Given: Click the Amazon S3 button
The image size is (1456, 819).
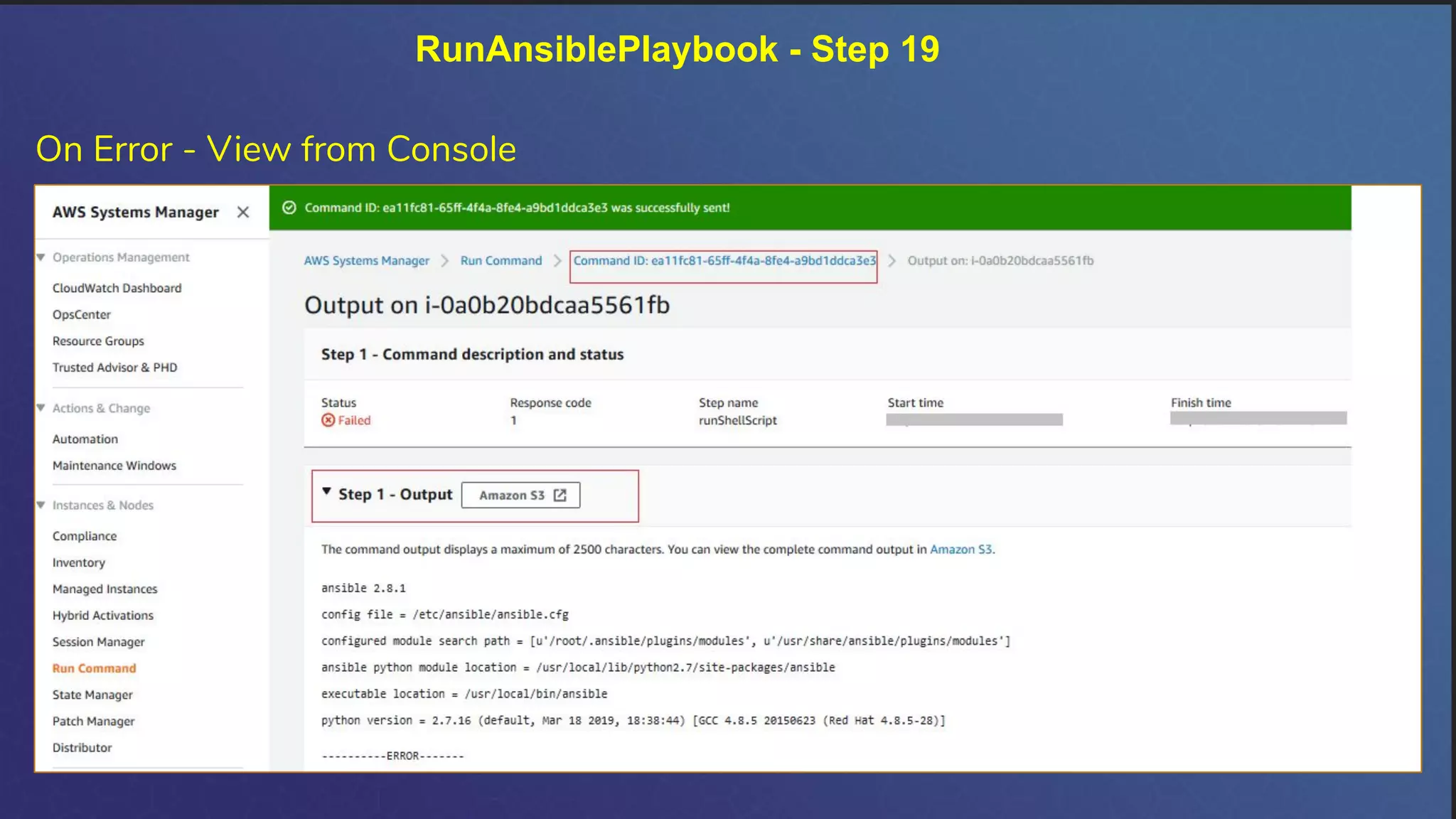Looking at the screenshot, I should coord(520,495).
